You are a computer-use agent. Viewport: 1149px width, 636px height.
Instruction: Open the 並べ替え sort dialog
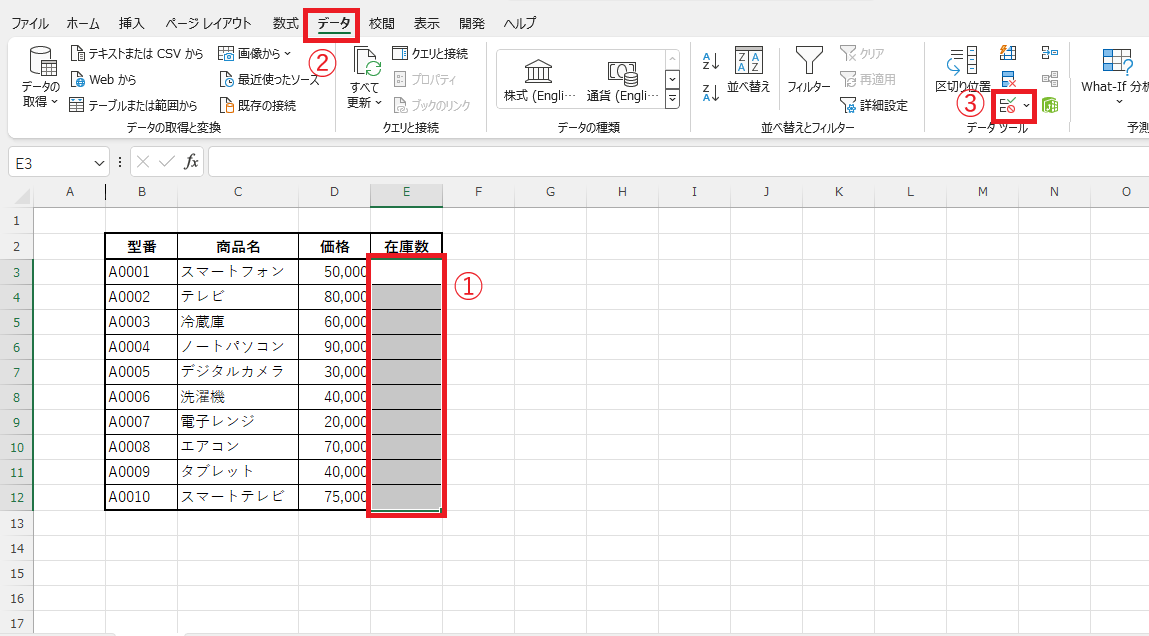[748, 68]
